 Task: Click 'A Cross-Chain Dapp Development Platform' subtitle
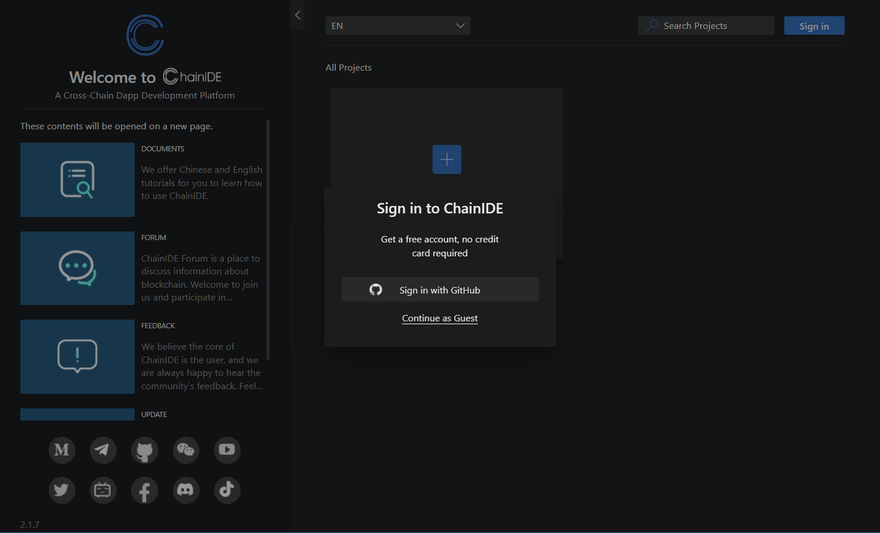tap(145, 95)
